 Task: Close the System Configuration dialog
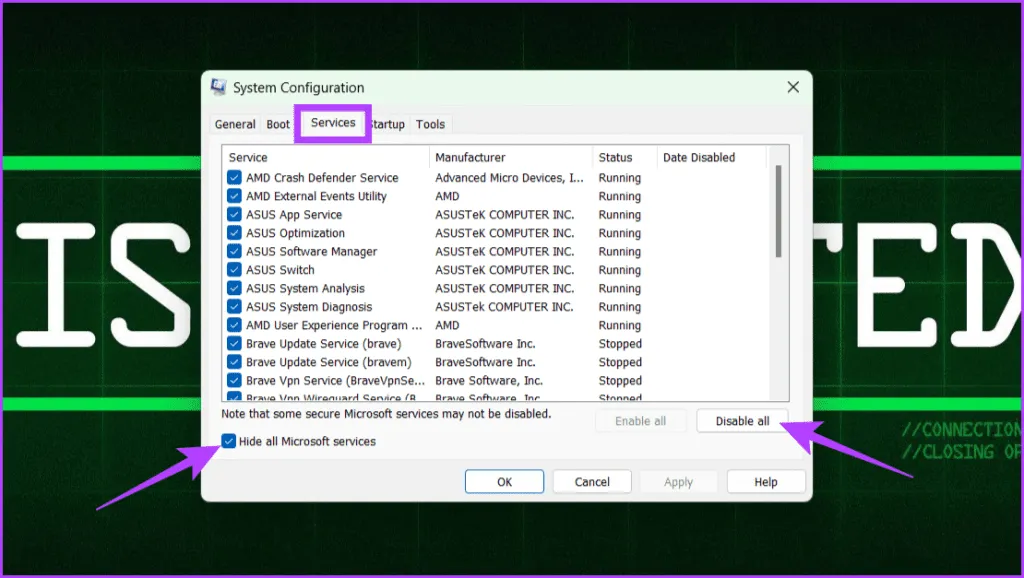(793, 88)
